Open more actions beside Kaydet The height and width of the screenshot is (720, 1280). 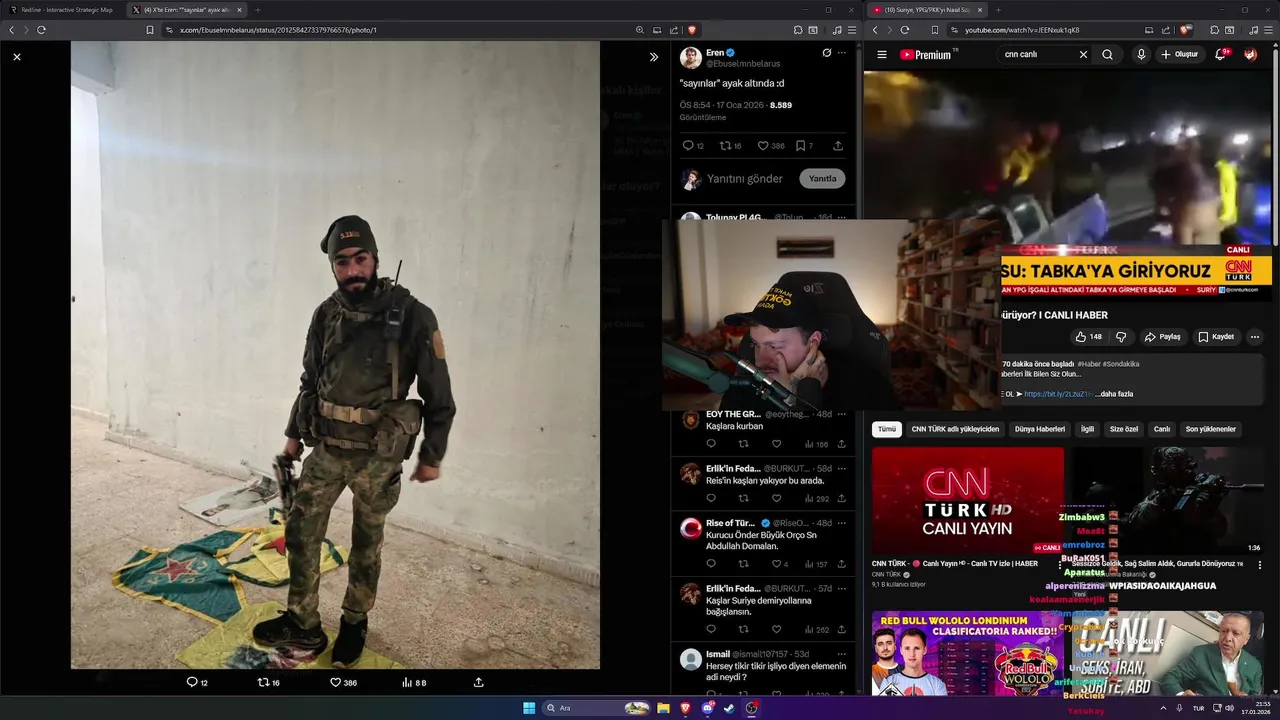tap(1255, 337)
